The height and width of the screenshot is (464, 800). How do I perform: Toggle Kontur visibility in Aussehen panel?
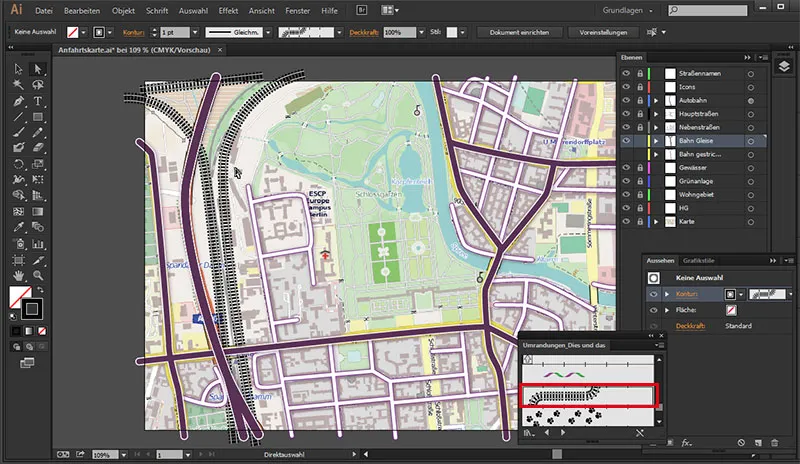654,294
